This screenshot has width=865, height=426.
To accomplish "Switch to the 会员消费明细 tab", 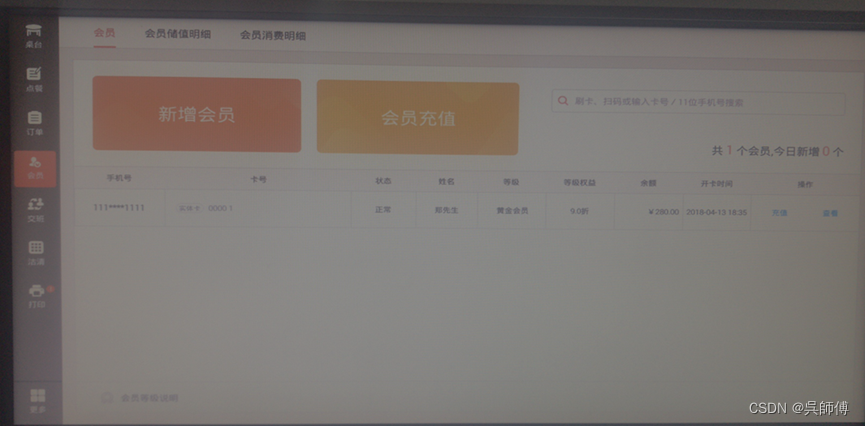I will [x=273, y=35].
